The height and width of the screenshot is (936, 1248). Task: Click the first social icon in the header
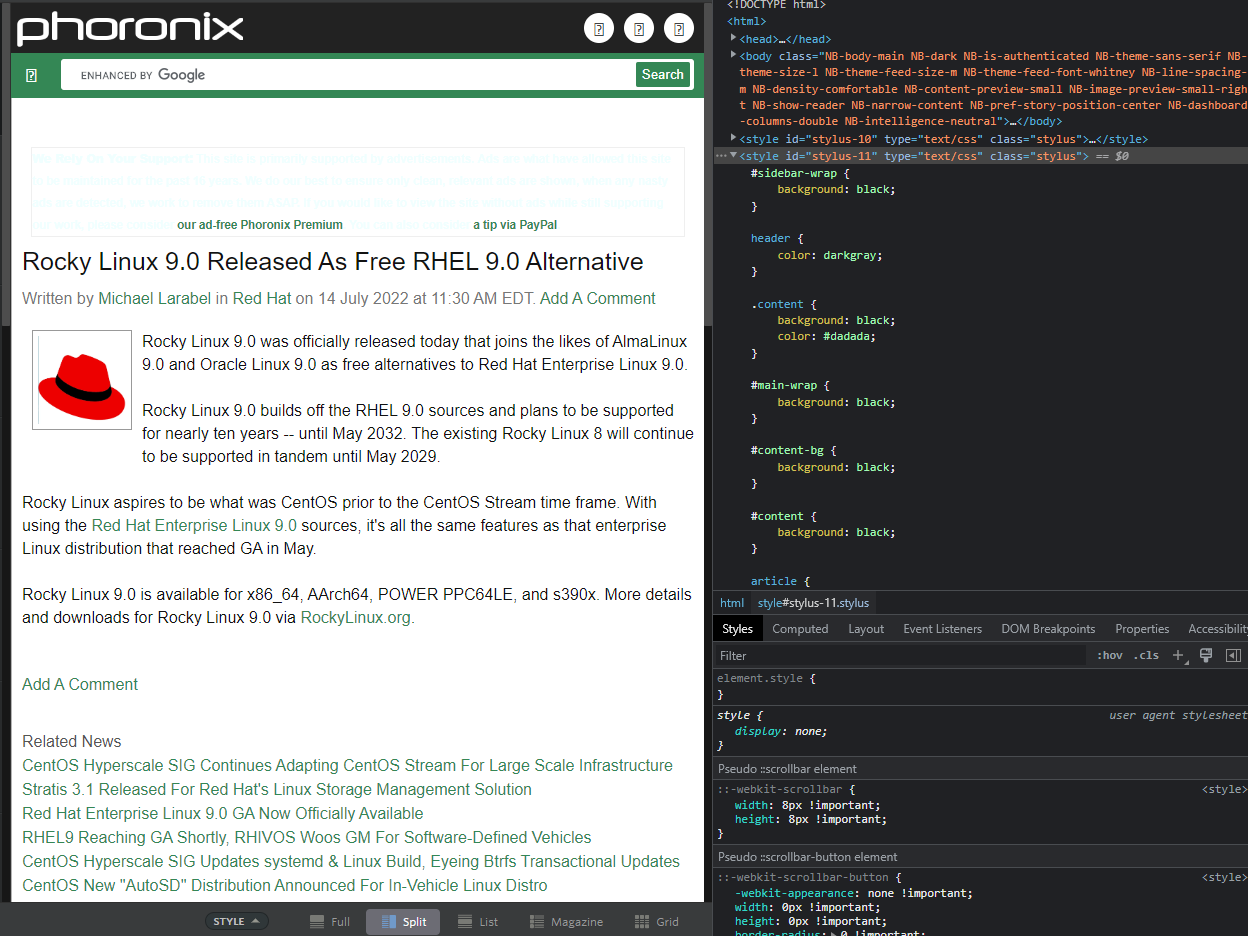coord(599,28)
